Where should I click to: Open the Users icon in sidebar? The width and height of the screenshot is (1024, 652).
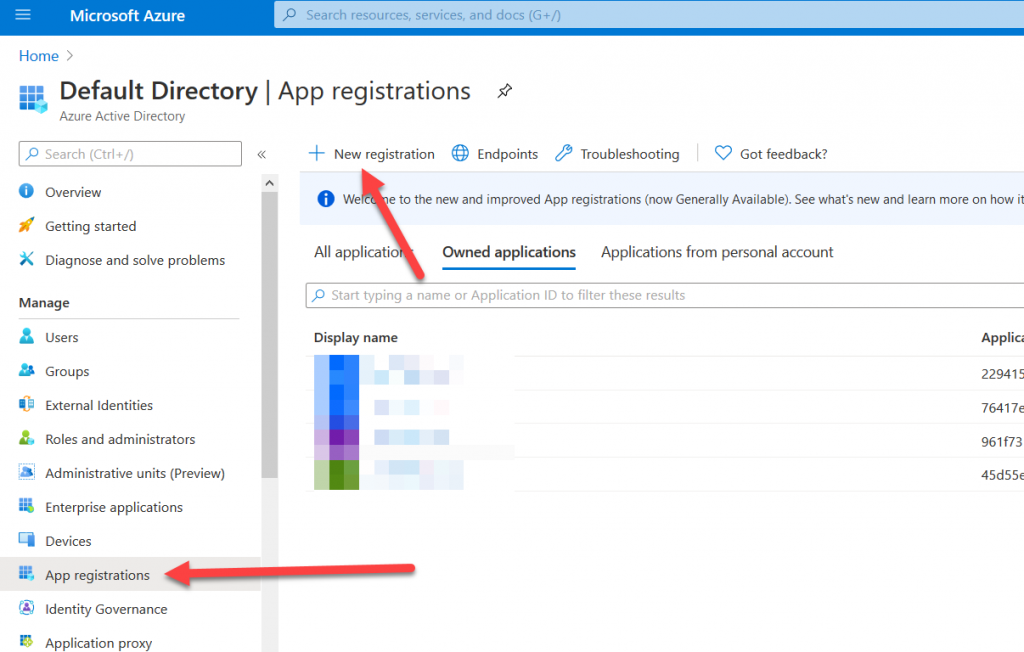coord(27,337)
